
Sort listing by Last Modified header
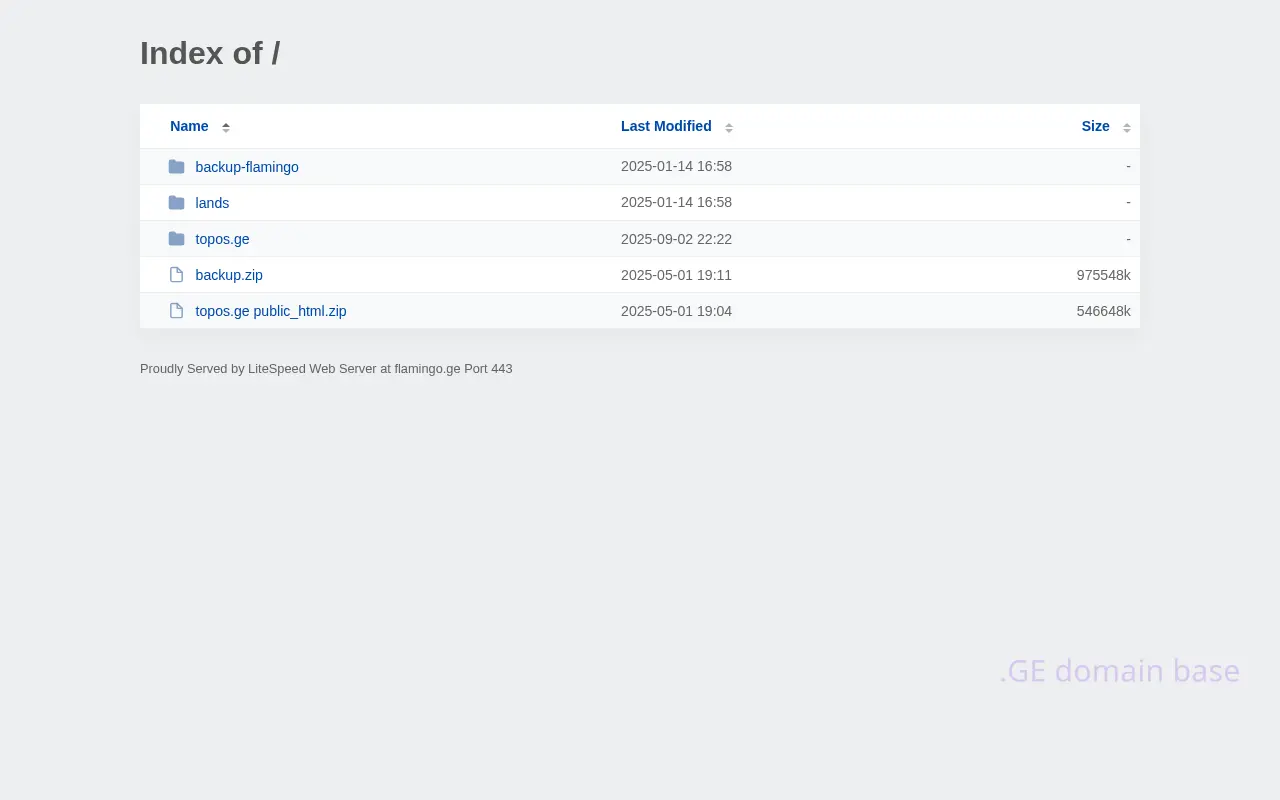coord(666,126)
